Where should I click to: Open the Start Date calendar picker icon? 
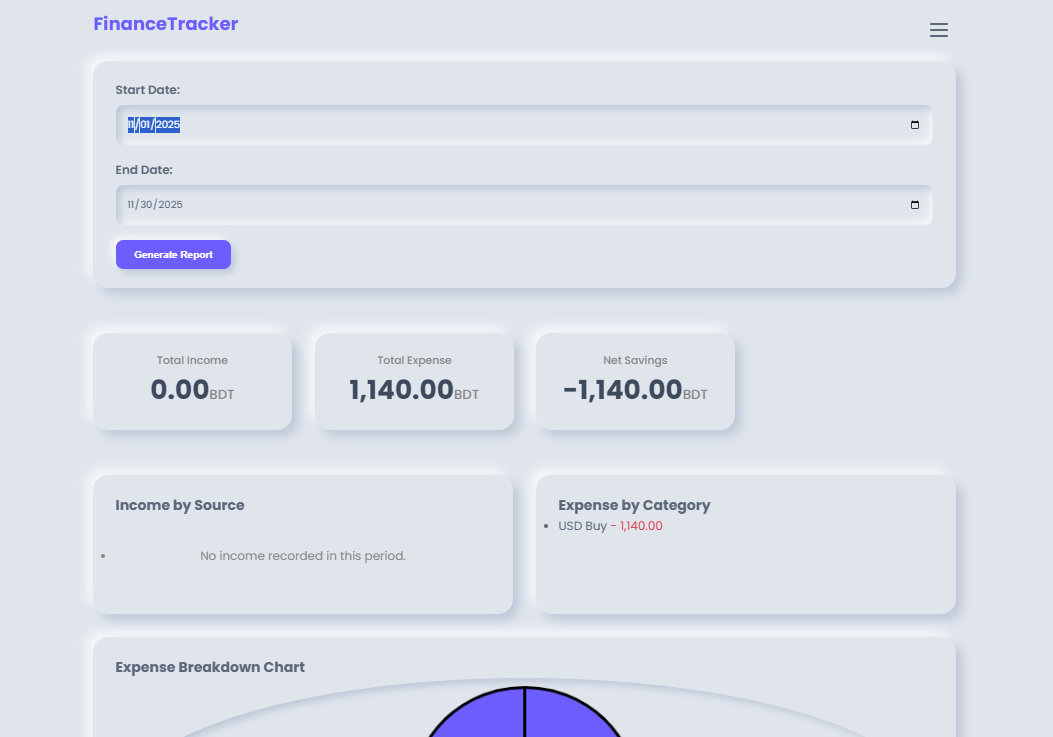click(x=914, y=125)
